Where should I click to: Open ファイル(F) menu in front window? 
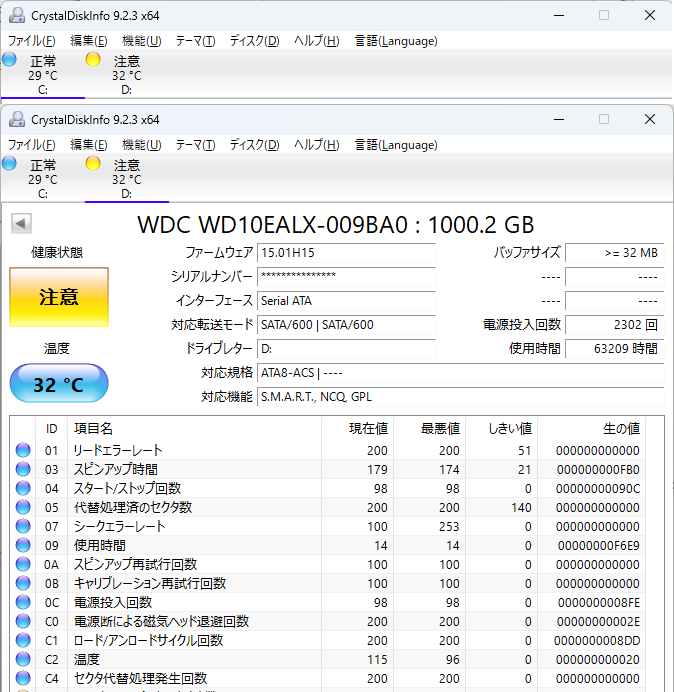pos(32,145)
